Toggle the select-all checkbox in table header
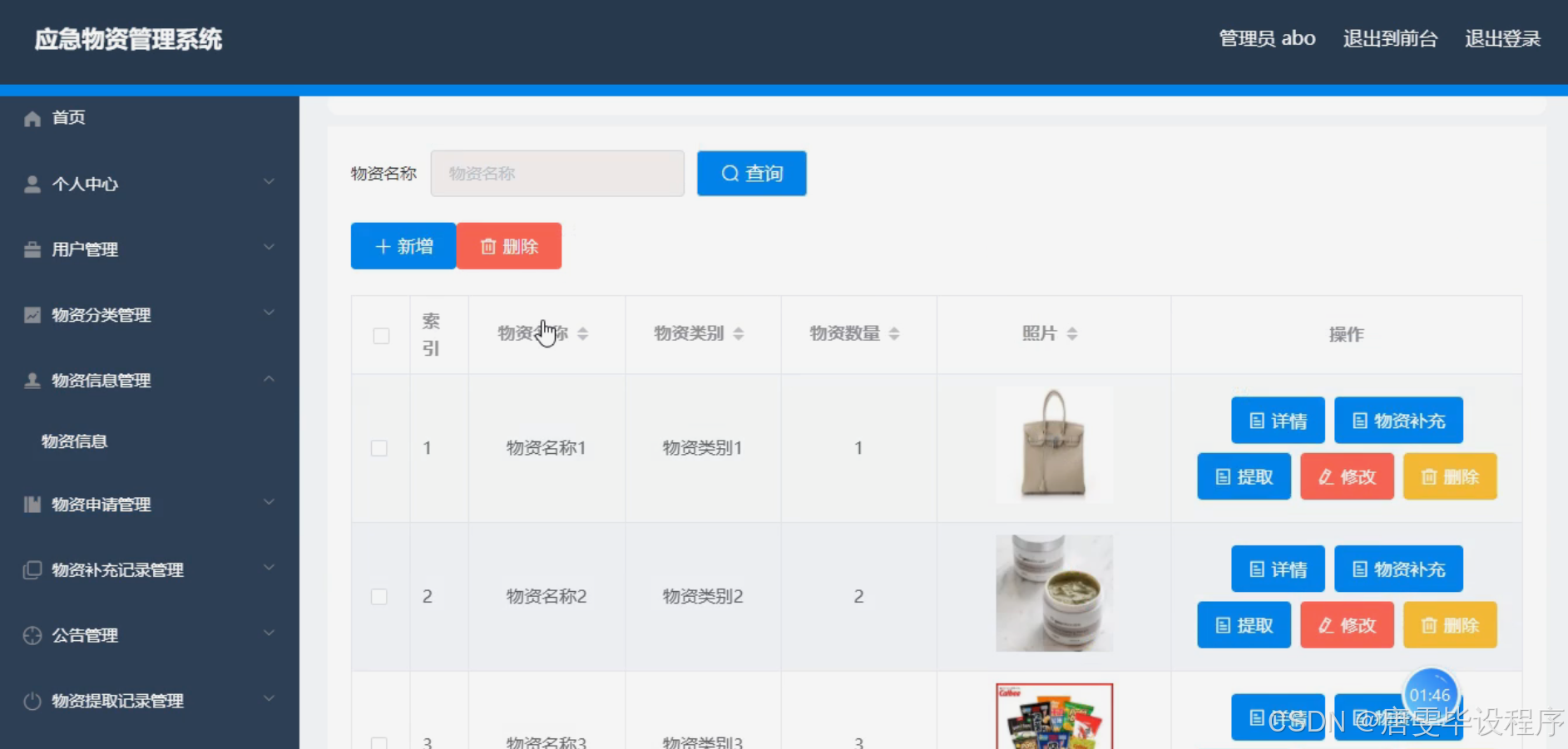 click(381, 336)
